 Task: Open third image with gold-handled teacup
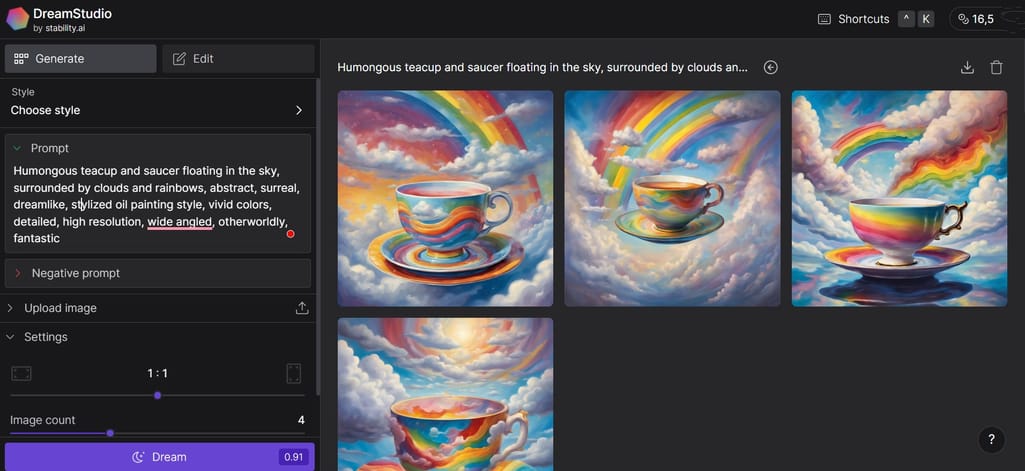click(x=899, y=199)
